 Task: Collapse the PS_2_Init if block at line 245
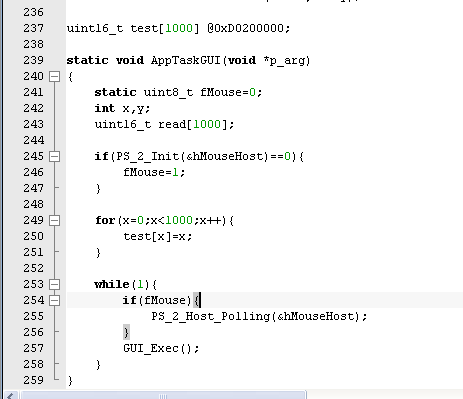tap(54, 157)
